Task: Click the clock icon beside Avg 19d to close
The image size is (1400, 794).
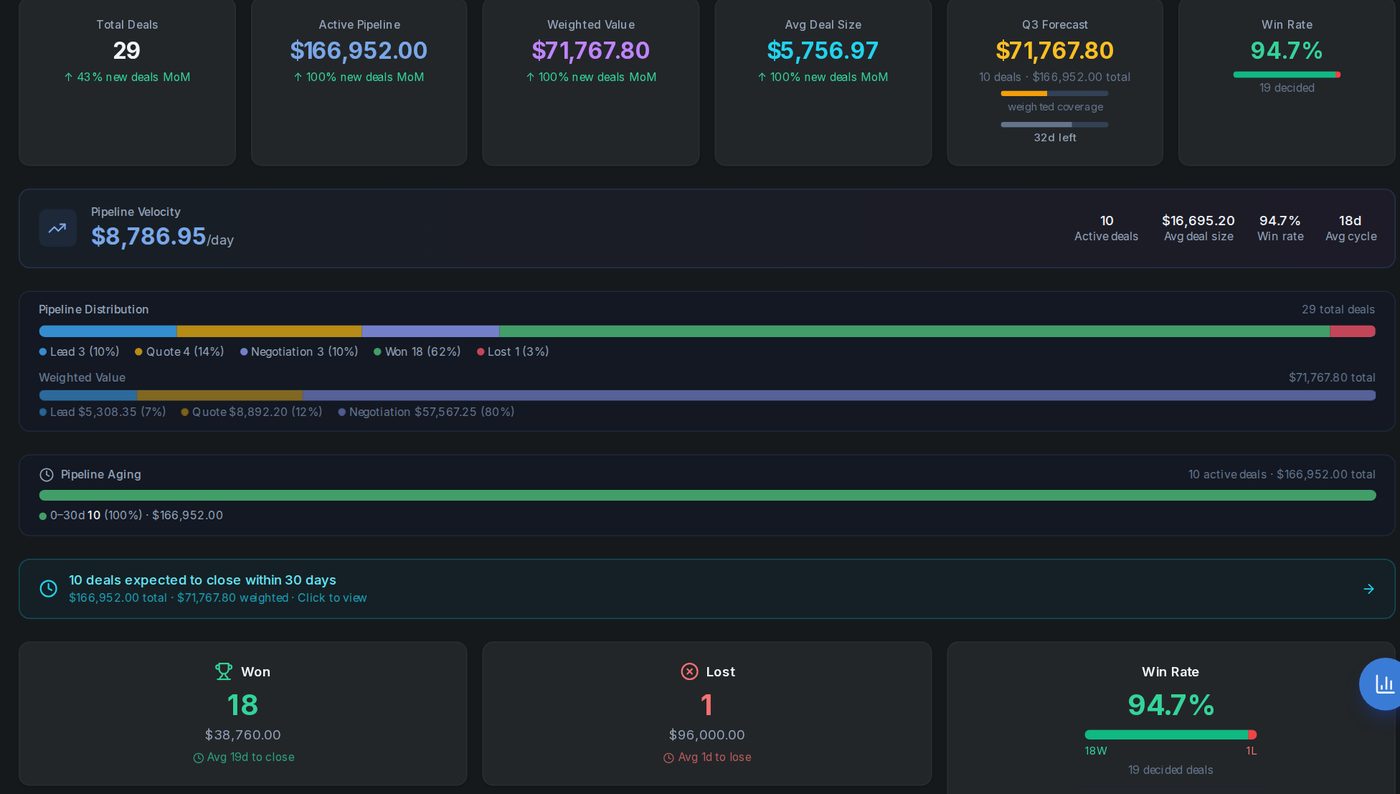Action: coord(198,757)
